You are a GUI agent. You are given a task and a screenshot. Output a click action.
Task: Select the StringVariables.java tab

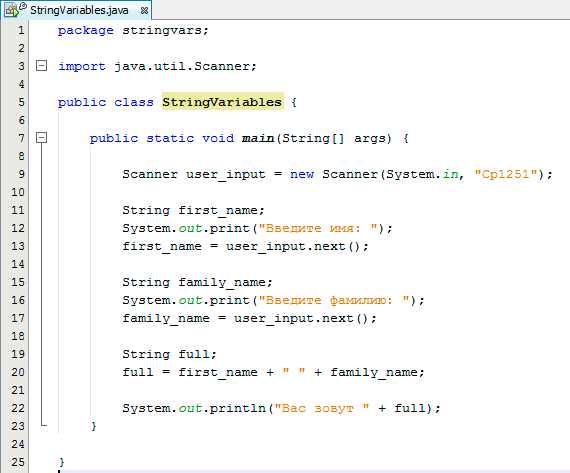76,10
